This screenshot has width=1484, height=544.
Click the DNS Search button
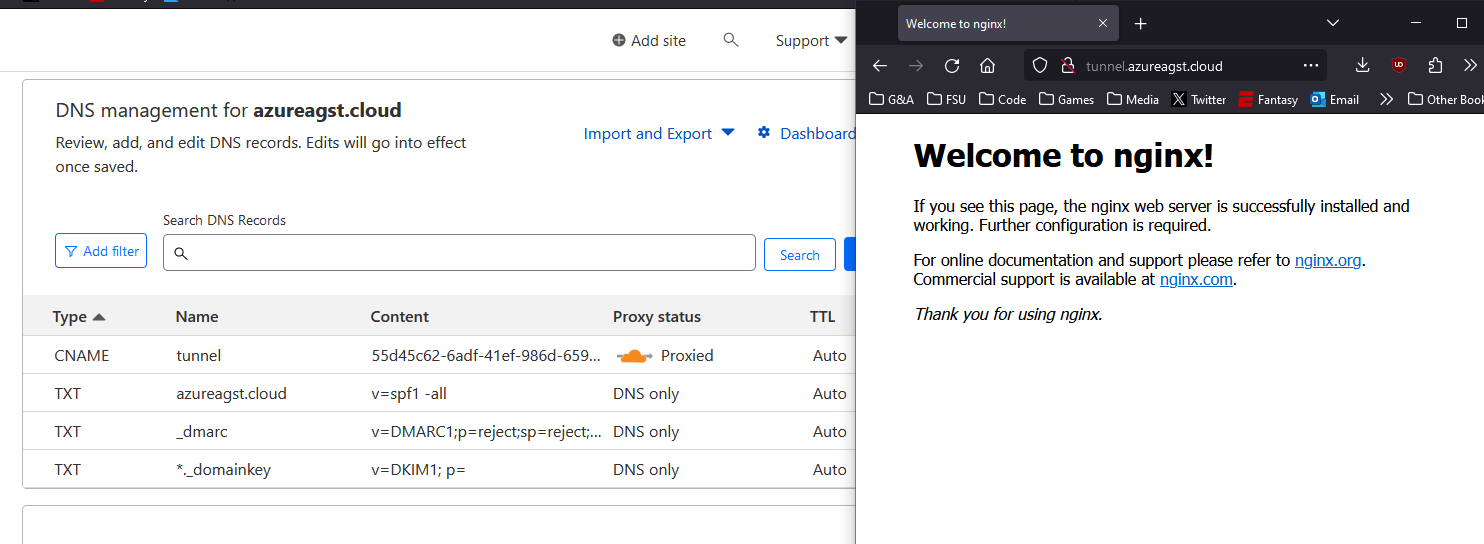[800, 255]
